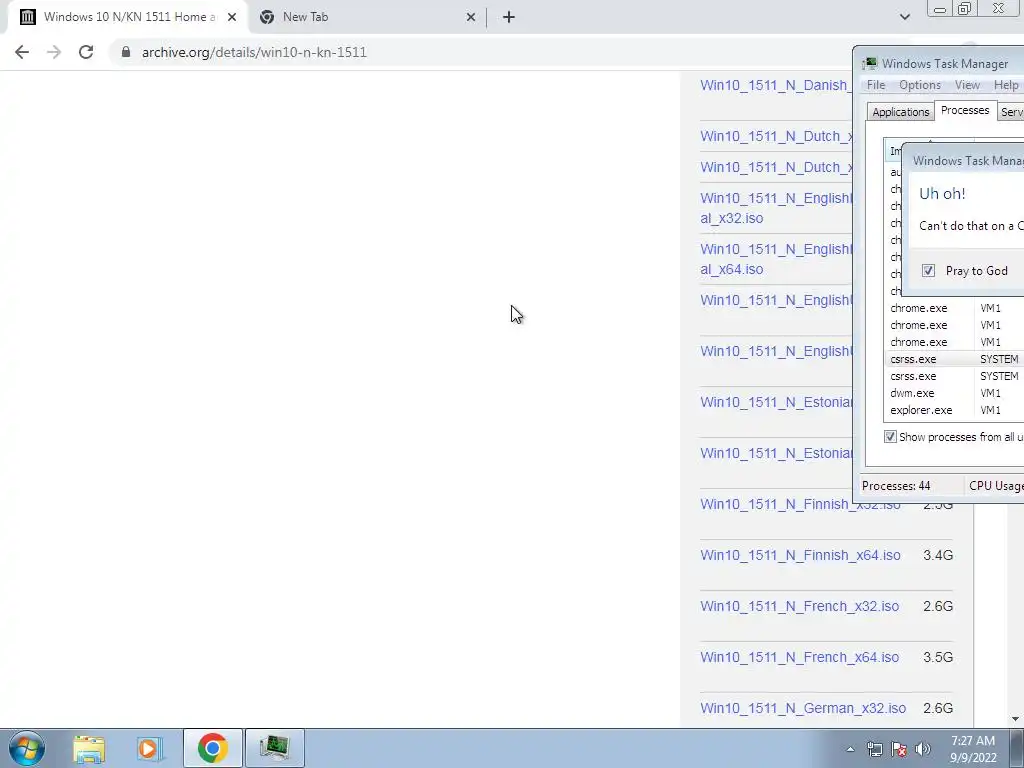Download Win10_1511_N_German_x32.iso
The width and height of the screenshot is (1024, 768).
click(x=803, y=708)
